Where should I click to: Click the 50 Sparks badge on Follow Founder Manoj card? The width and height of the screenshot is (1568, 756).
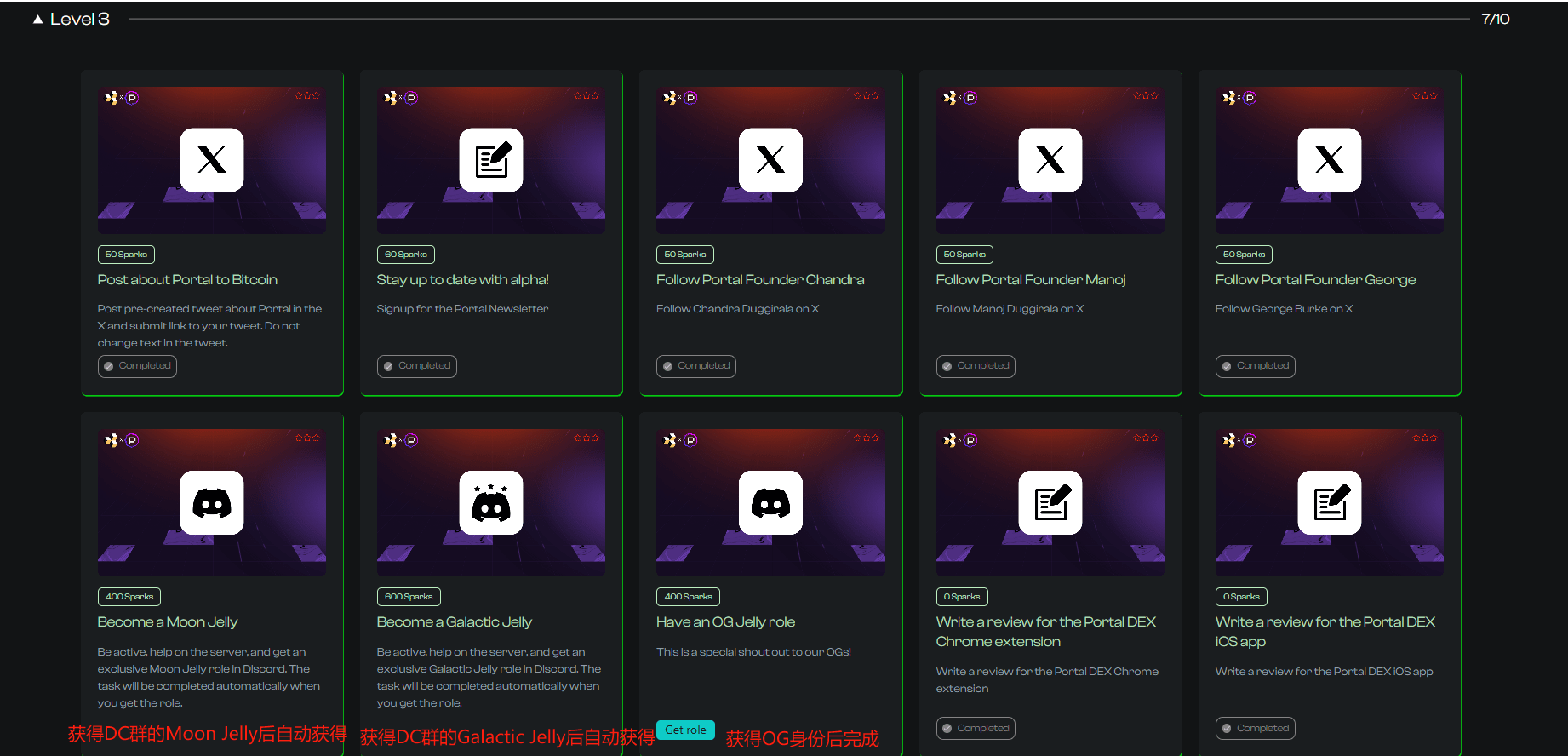tap(964, 255)
